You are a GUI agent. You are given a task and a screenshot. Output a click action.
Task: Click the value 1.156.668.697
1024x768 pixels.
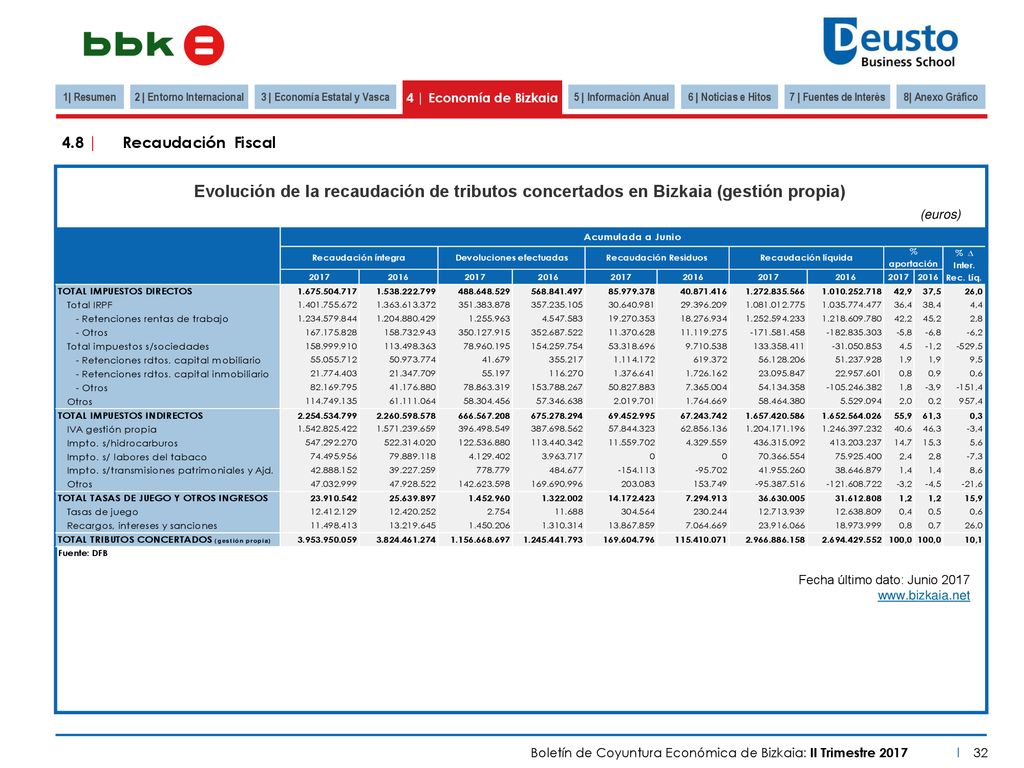pyautogui.click(x=480, y=539)
